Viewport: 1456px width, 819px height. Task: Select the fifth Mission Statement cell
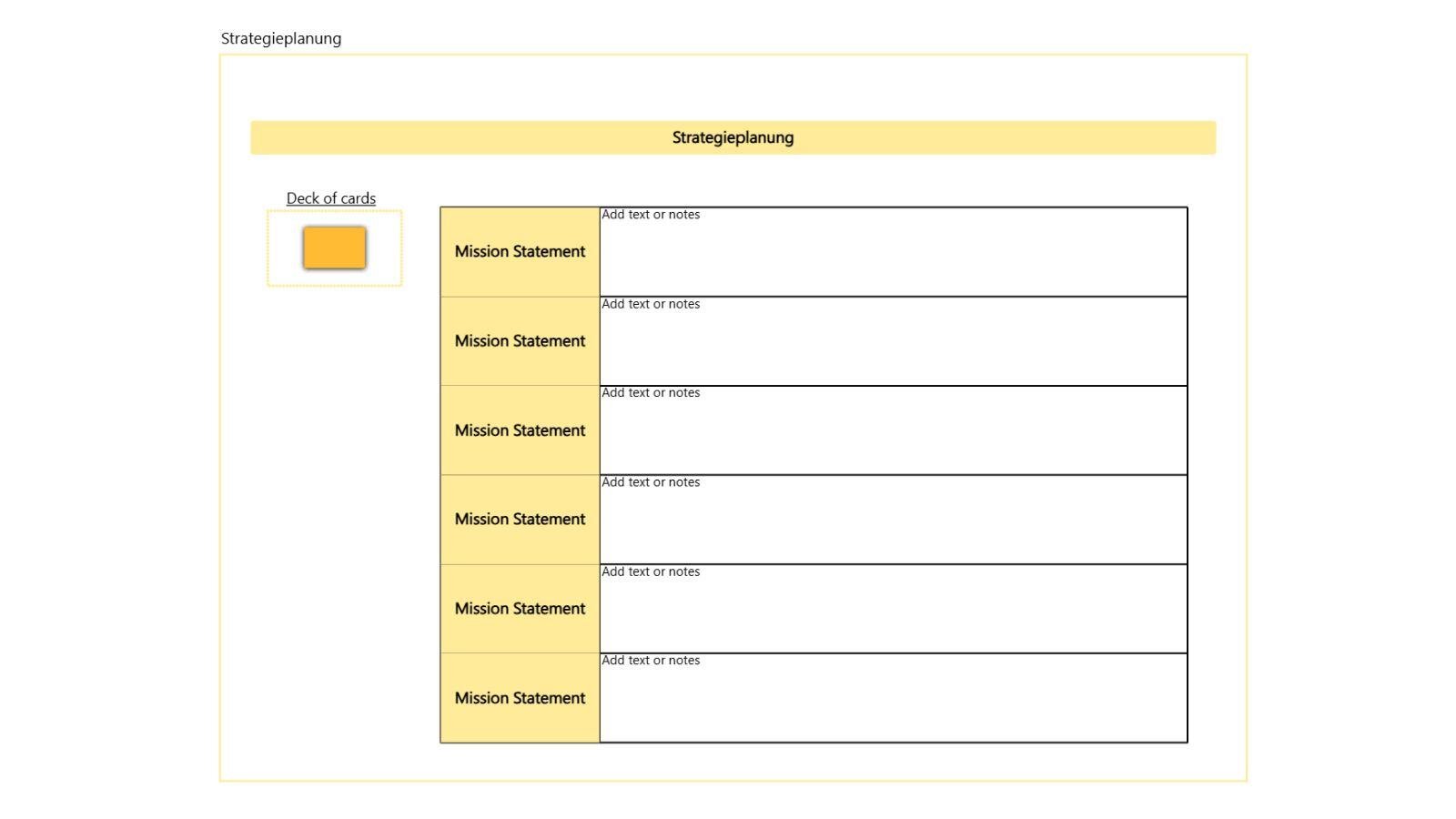tap(520, 609)
